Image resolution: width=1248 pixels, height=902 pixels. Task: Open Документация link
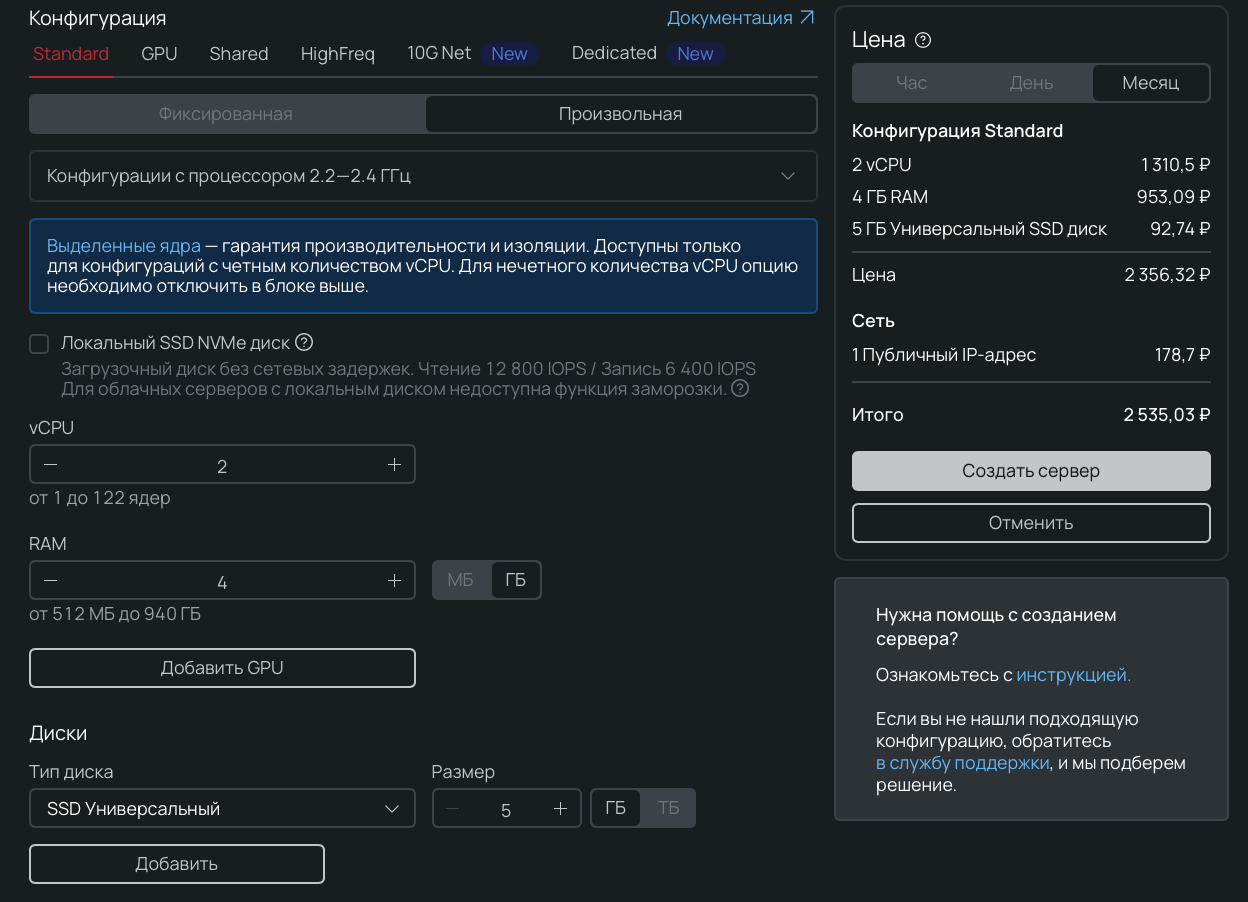[x=740, y=18]
